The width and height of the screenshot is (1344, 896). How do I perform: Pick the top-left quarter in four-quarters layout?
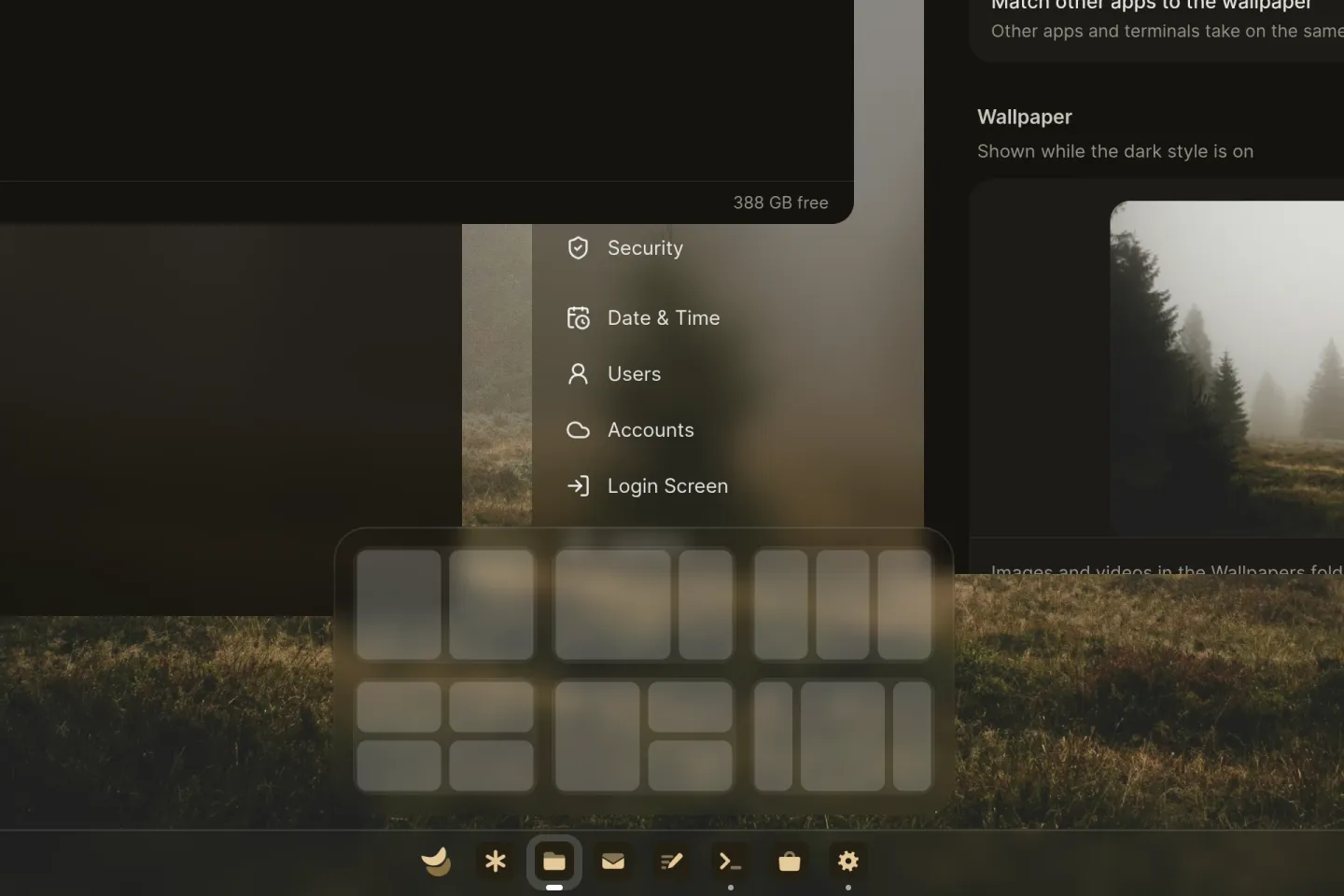399,707
